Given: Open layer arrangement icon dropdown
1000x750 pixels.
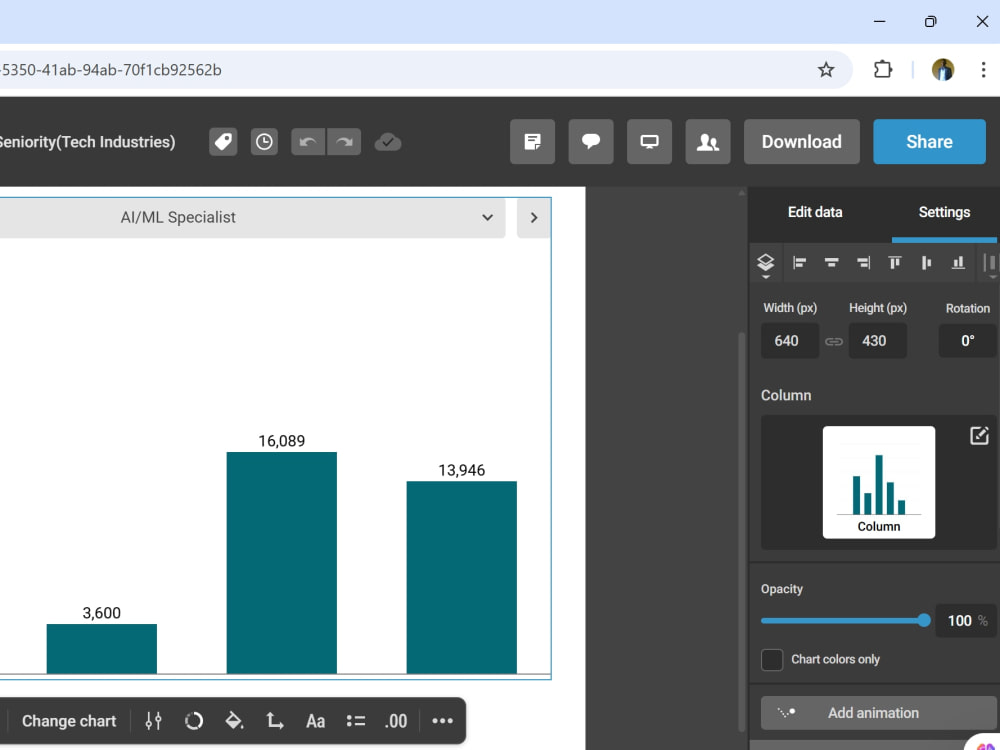Looking at the screenshot, I should 765,263.
